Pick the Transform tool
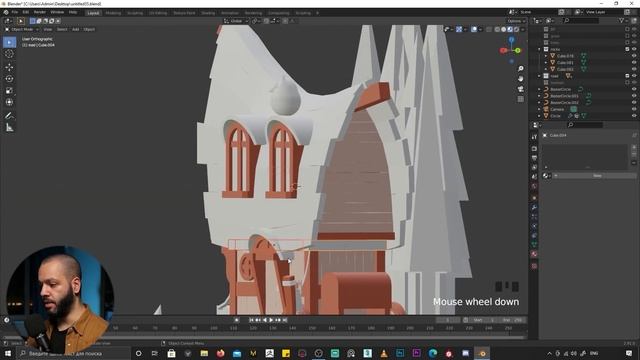The height and width of the screenshot is (360, 640). click(9, 102)
